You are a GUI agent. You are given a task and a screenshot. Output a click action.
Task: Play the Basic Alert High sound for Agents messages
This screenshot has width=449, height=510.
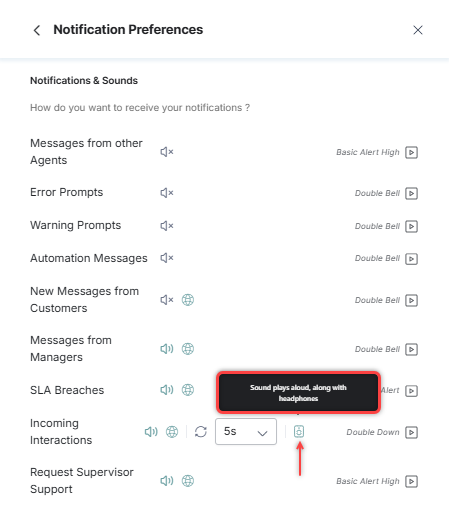(x=411, y=152)
